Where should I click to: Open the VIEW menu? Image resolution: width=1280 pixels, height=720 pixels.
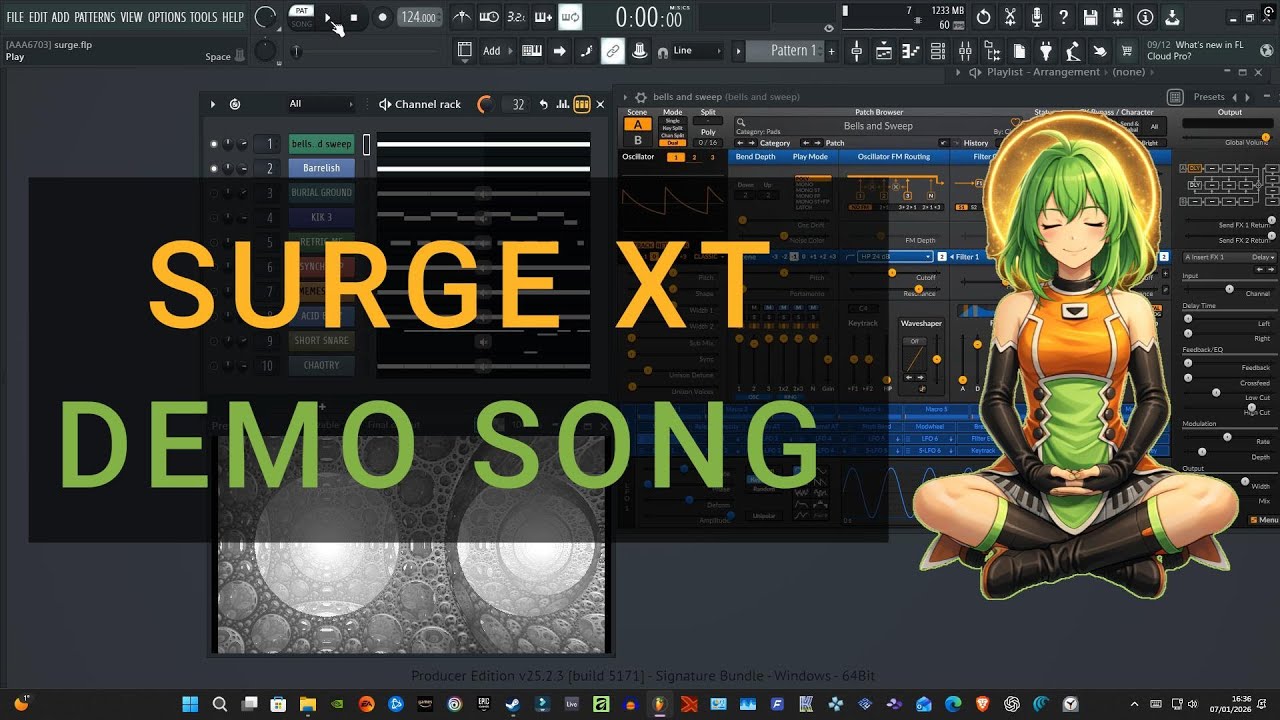click(131, 17)
